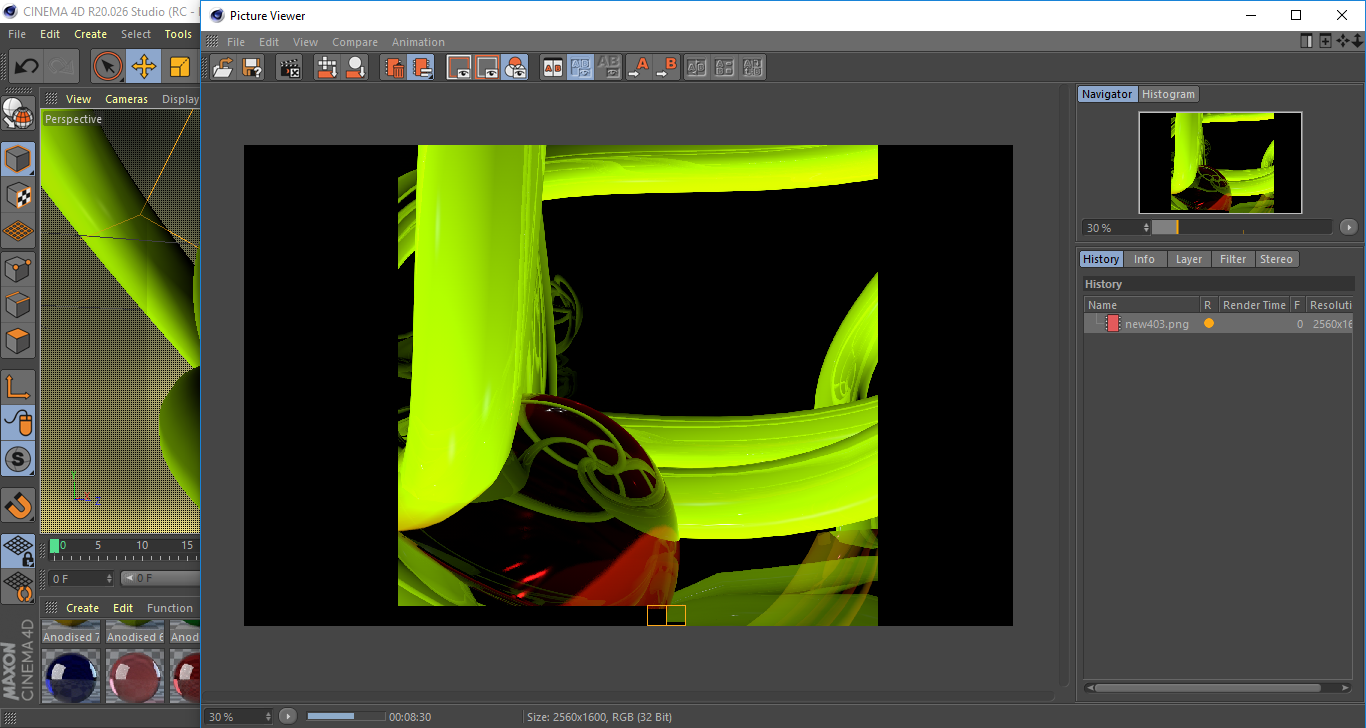
Task: Click the Locked Workplane grid icon
Action: pos(18,551)
